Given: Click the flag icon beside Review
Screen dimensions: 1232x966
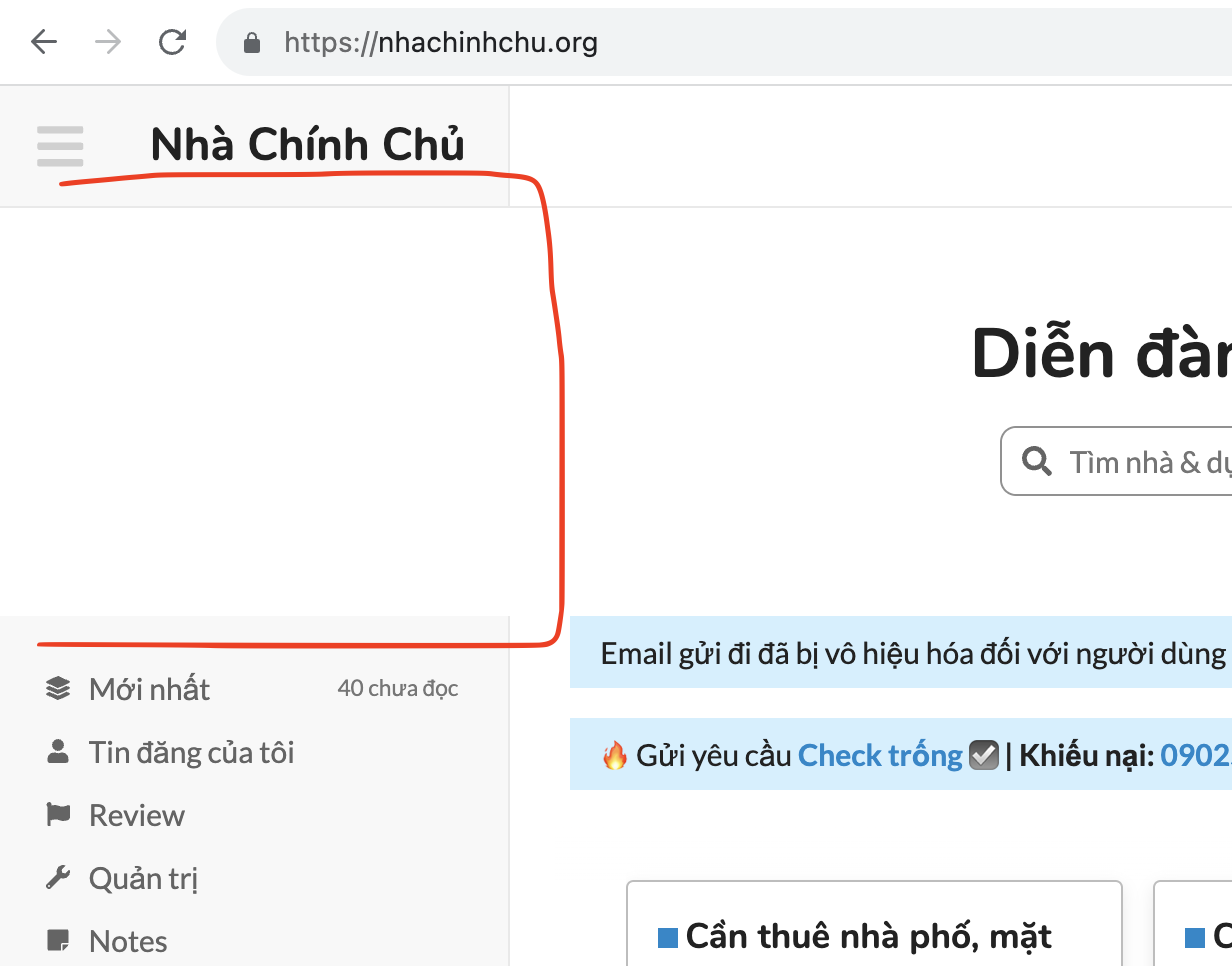Looking at the screenshot, I should pyautogui.click(x=58, y=815).
